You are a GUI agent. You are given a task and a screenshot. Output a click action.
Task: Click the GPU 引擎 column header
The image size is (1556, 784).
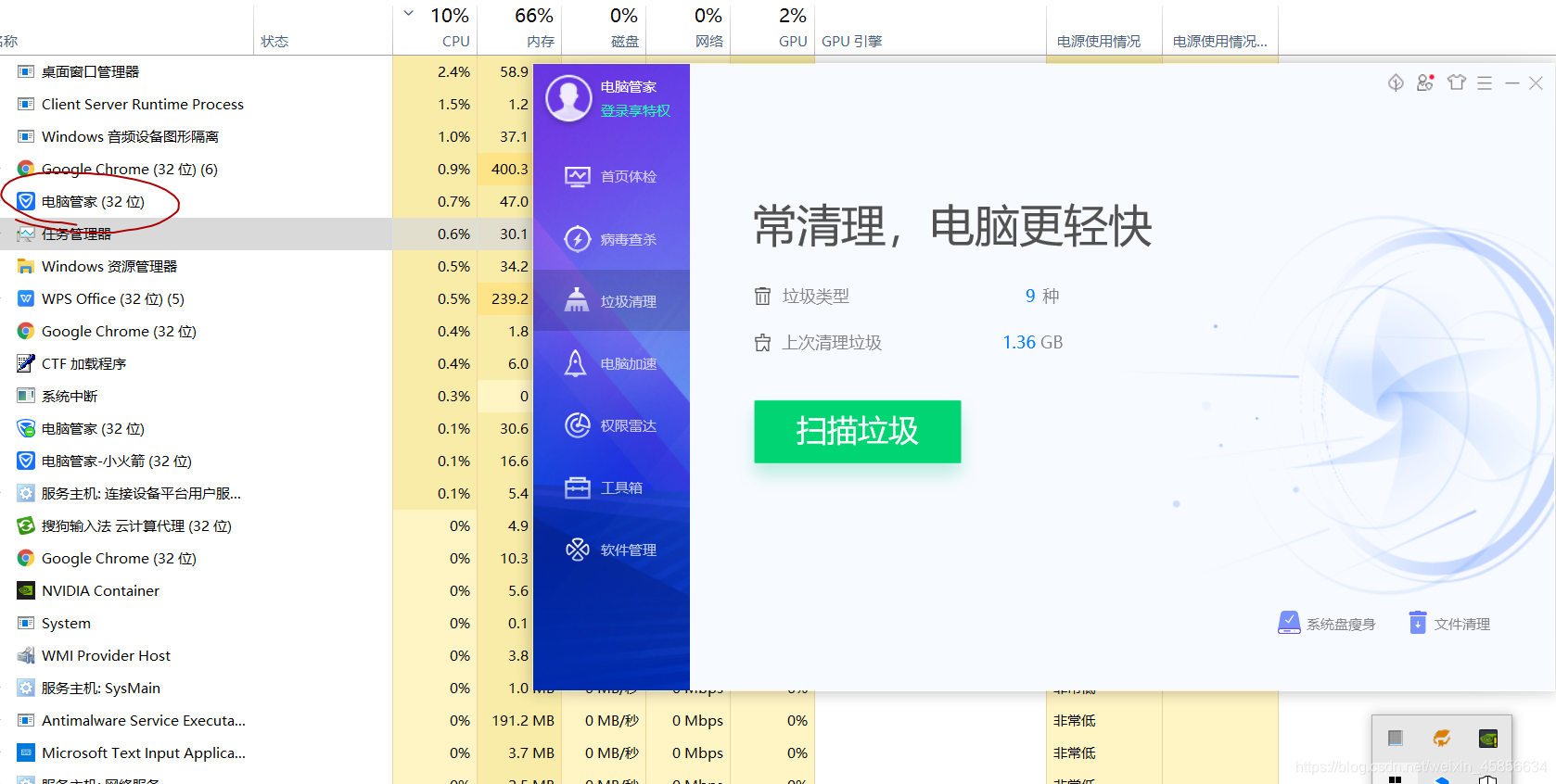pyautogui.click(x=931, y=28)
